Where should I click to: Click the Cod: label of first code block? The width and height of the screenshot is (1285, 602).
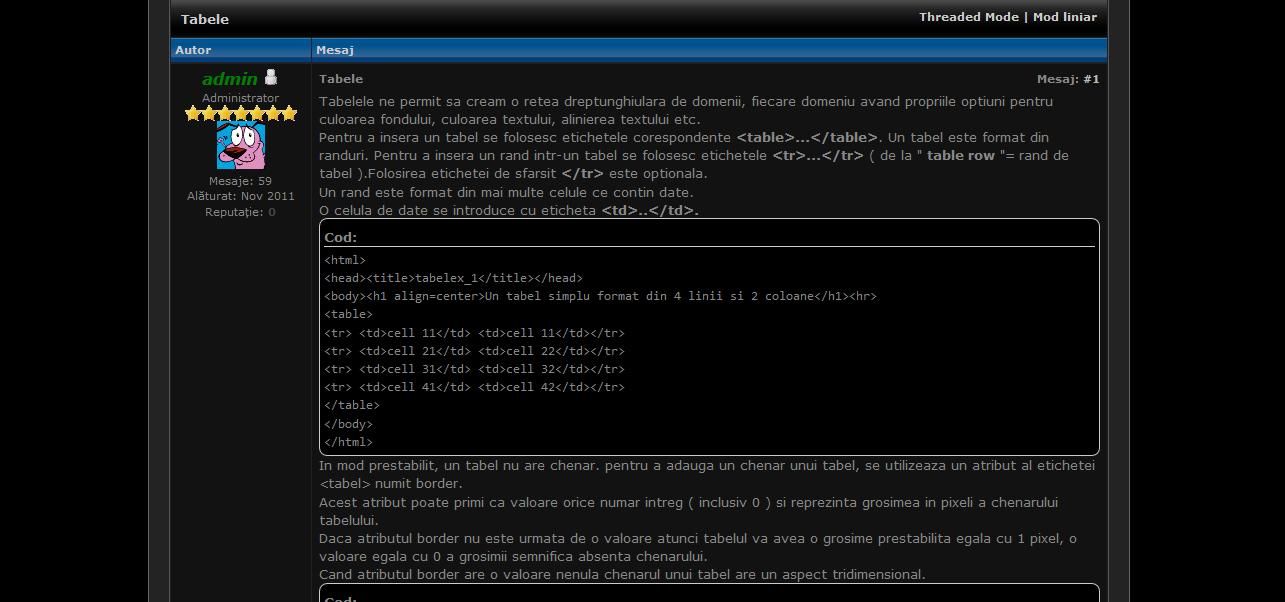pyautogui.click(x=340, y=238)
